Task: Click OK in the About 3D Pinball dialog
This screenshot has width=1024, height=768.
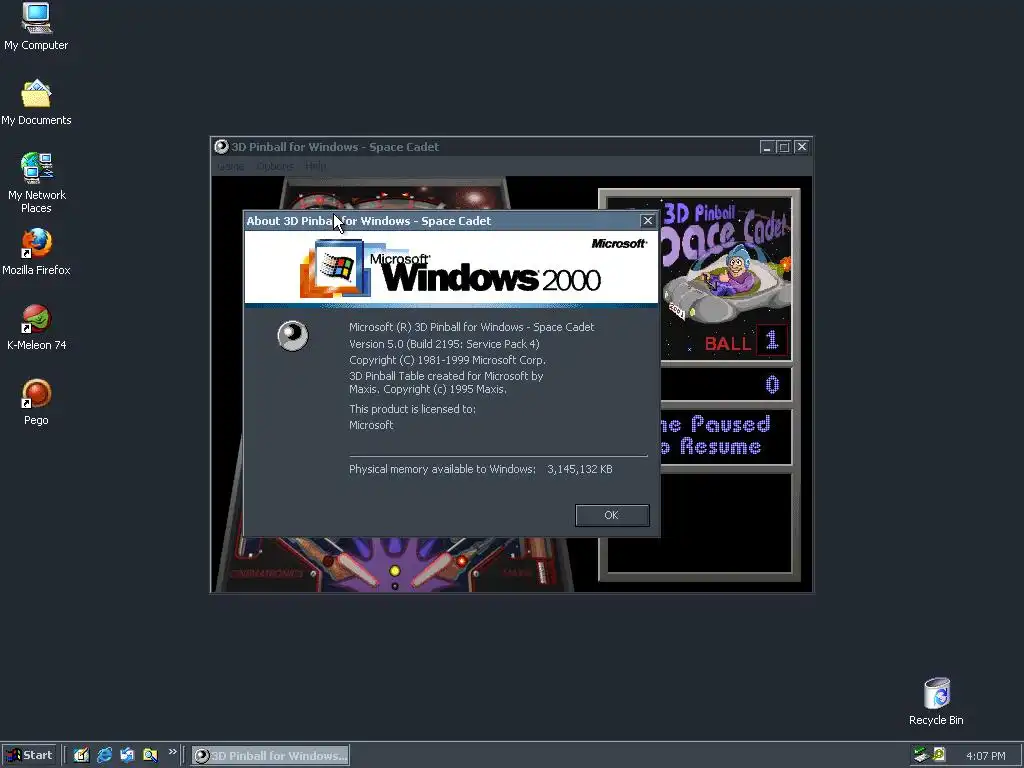Action: click(x=612, y=515)
